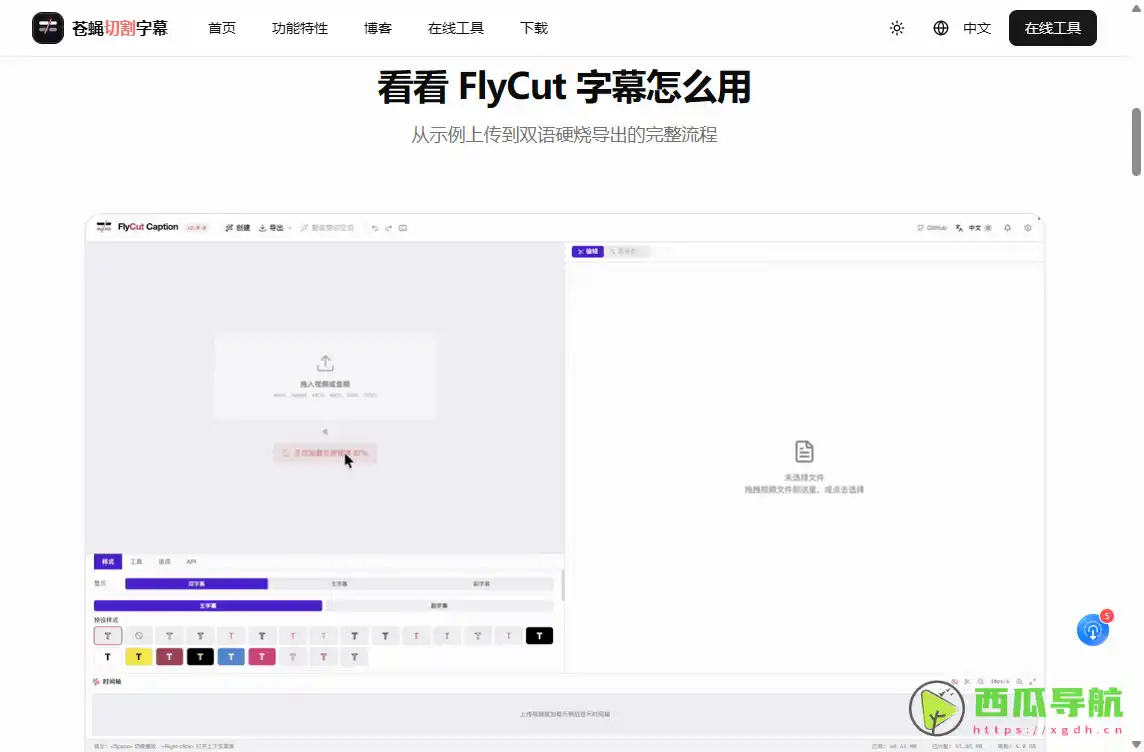This screenshot has width=1144, height=752.
Task: Click the scrollbar down arrow
Action: pyautogui.click(x=1136, y=745)
